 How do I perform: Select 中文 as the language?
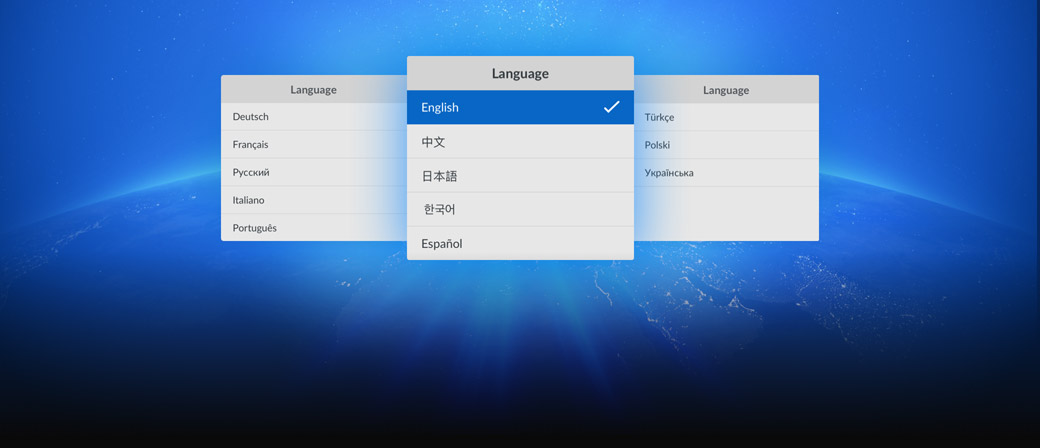click(x=433, y=142)
